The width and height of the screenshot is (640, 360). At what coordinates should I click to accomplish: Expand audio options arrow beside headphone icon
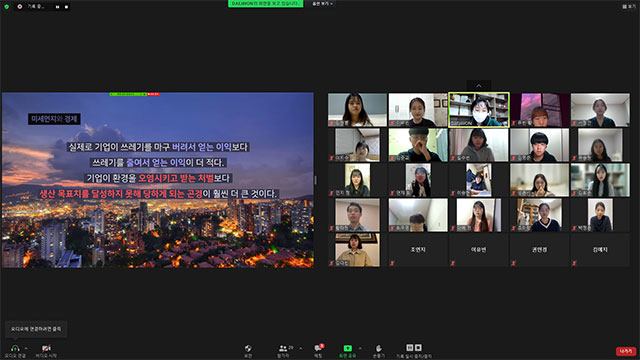coord(26,348)
